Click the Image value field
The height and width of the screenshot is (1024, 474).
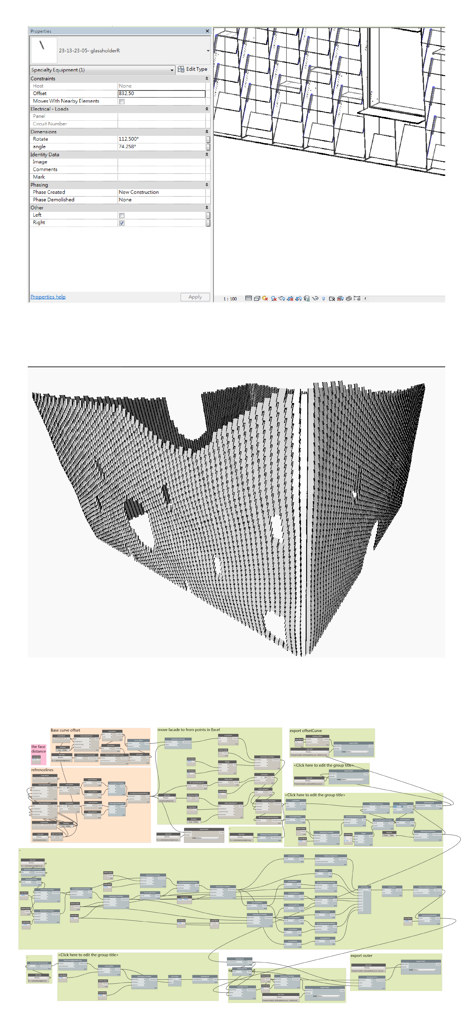click(x=161, y=161)
